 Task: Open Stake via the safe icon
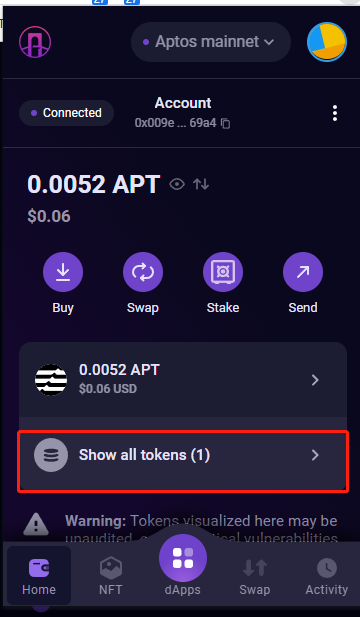pos(223,272)
